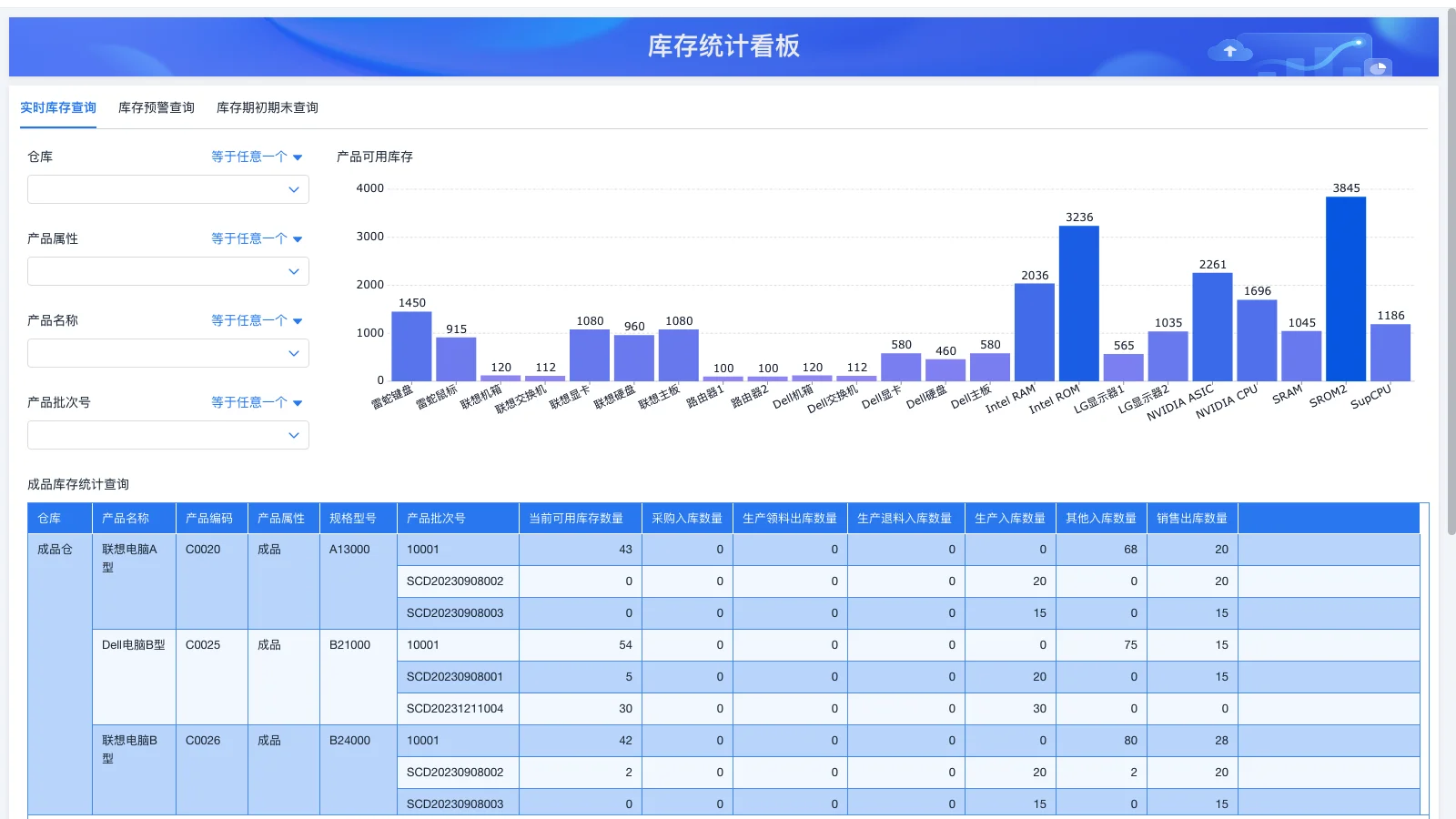Click the 雷蛇键盘 bar in the chart
The image size is (1456, 819).
(x=411, y=346)
